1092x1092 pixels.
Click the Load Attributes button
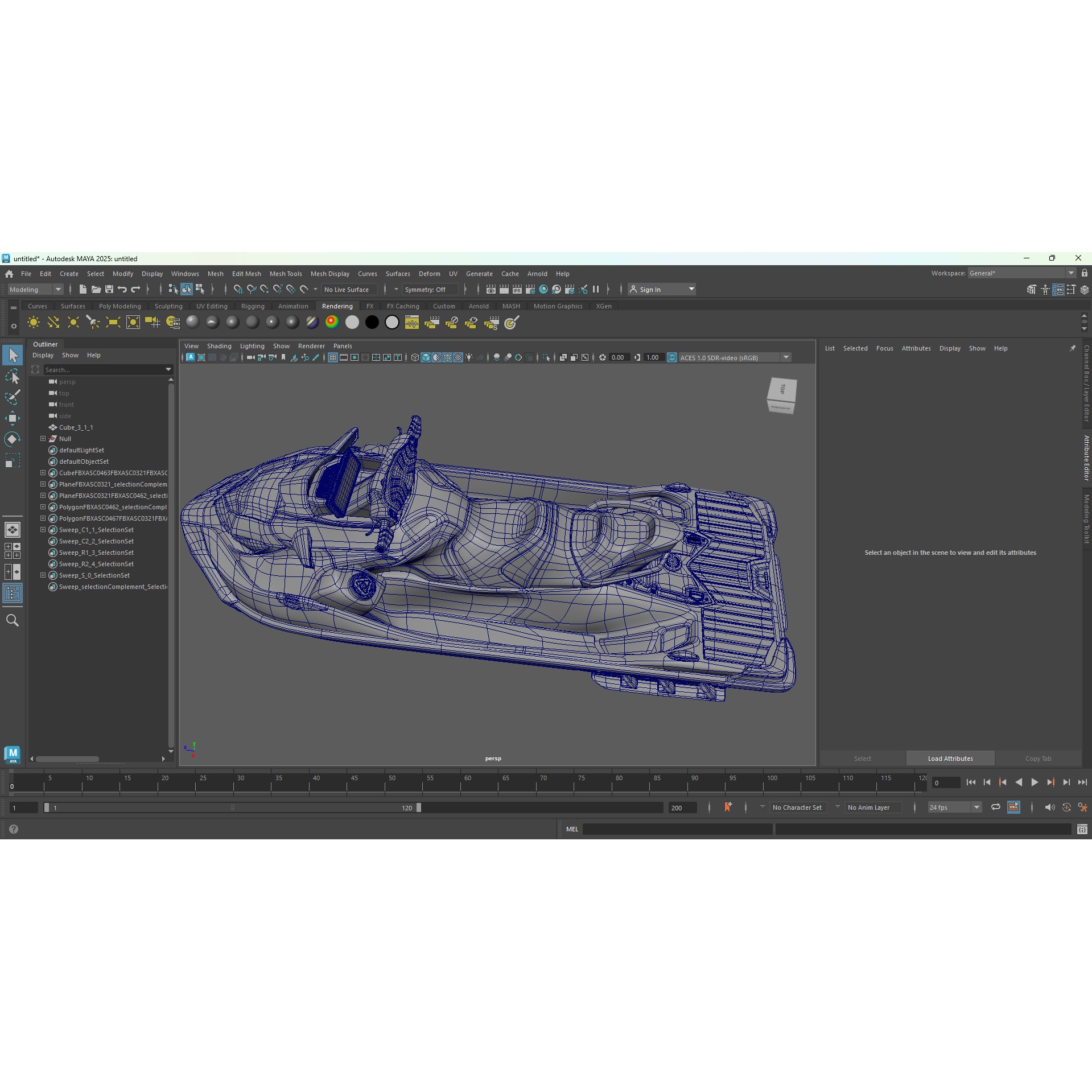[949, 758]
